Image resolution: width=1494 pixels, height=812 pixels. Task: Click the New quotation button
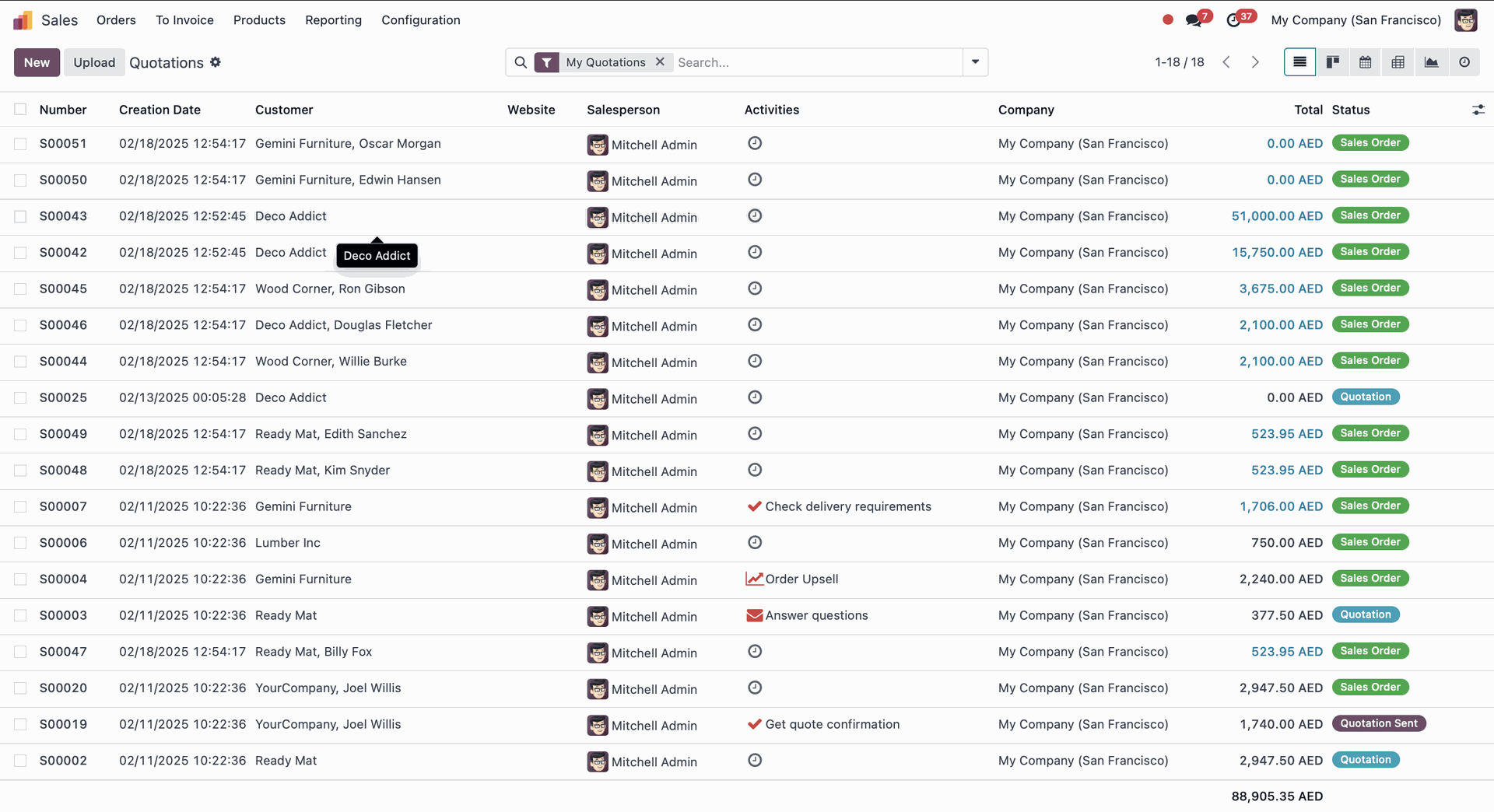pos(37,62)
